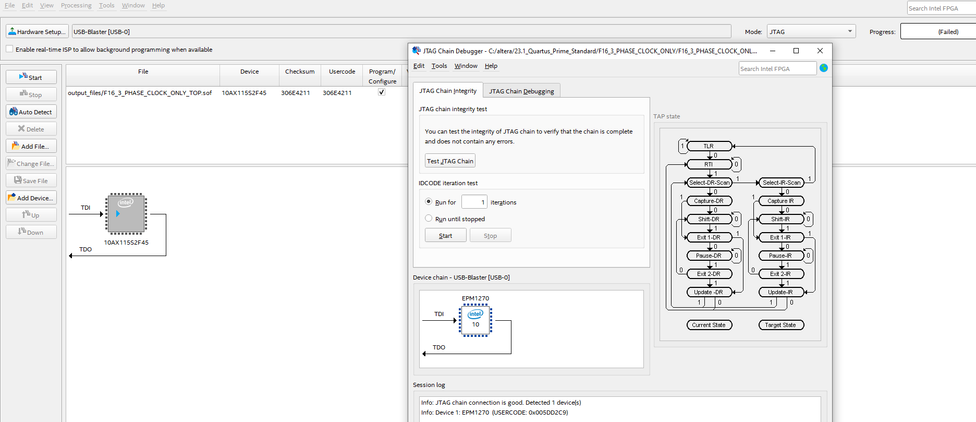Enable real-time ISP background programming checkbox
Image resolution: width=976 pixels, height=422 pixels.
[x=10, y=49]
